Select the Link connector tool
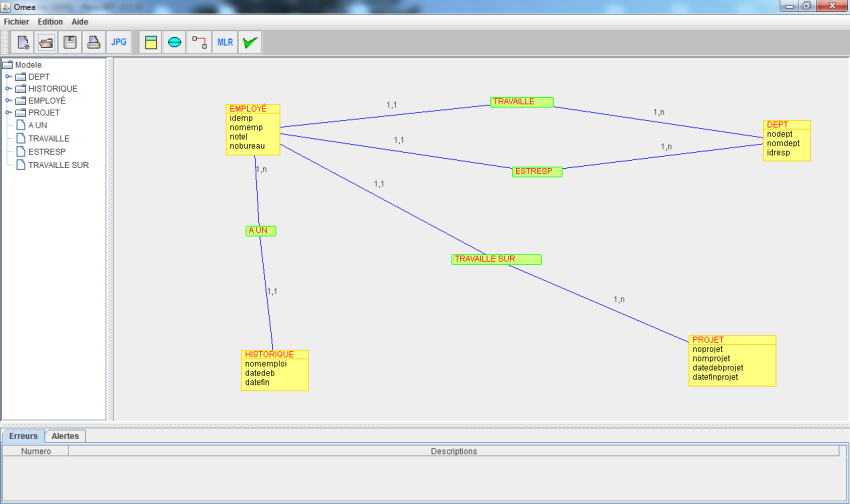850x504 pixels. [199, 42]
